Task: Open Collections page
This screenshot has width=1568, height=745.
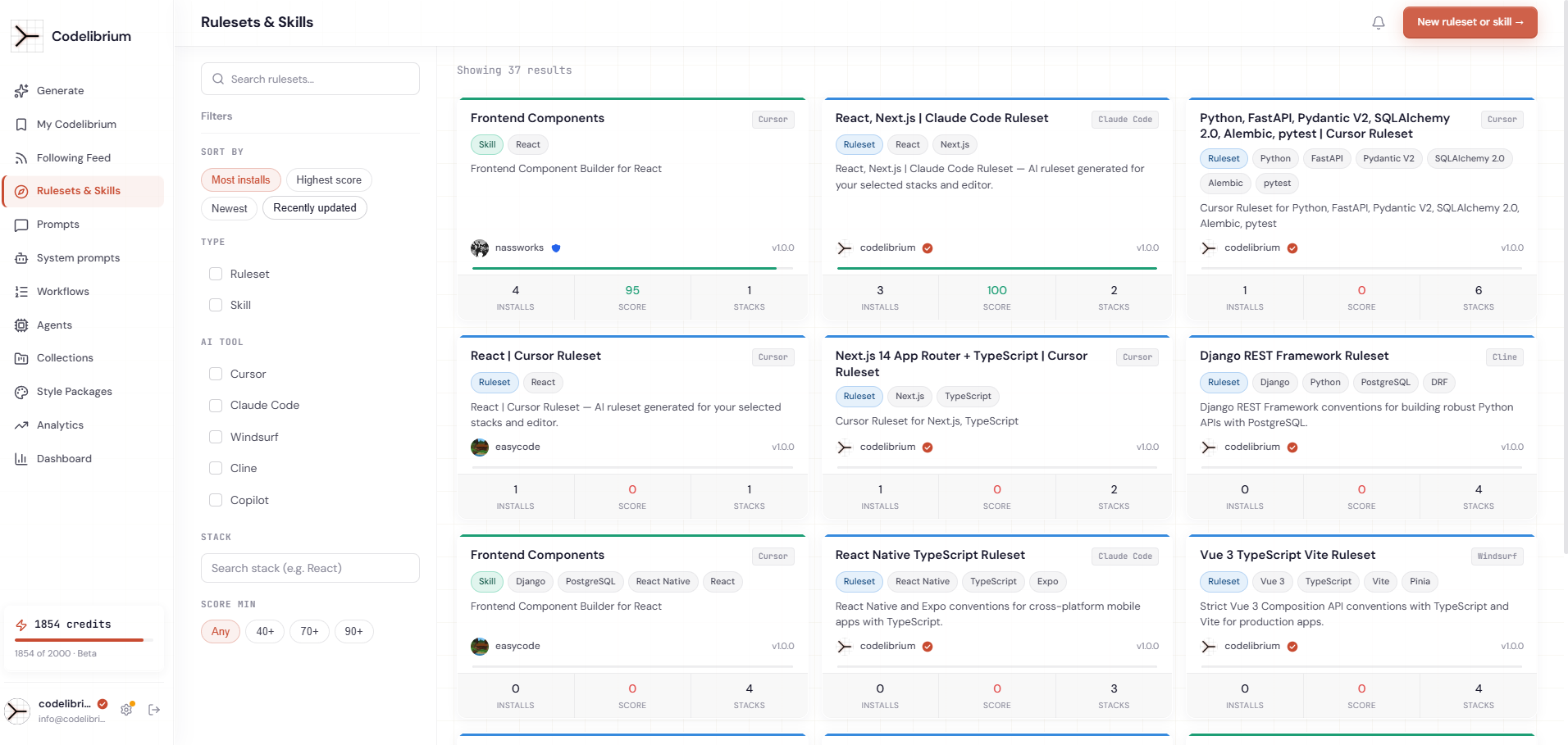Action: point(84,358)
